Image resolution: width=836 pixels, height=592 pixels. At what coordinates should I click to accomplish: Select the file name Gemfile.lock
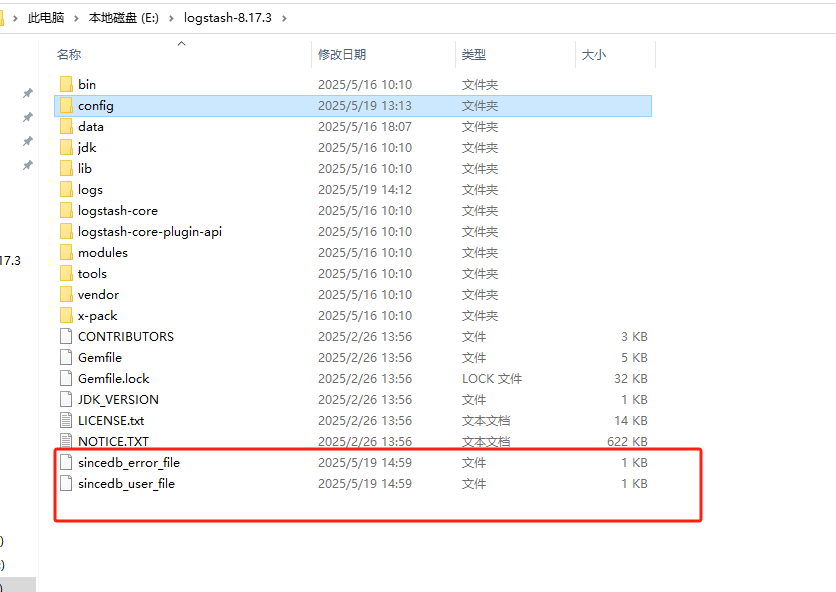pos(114,379)
